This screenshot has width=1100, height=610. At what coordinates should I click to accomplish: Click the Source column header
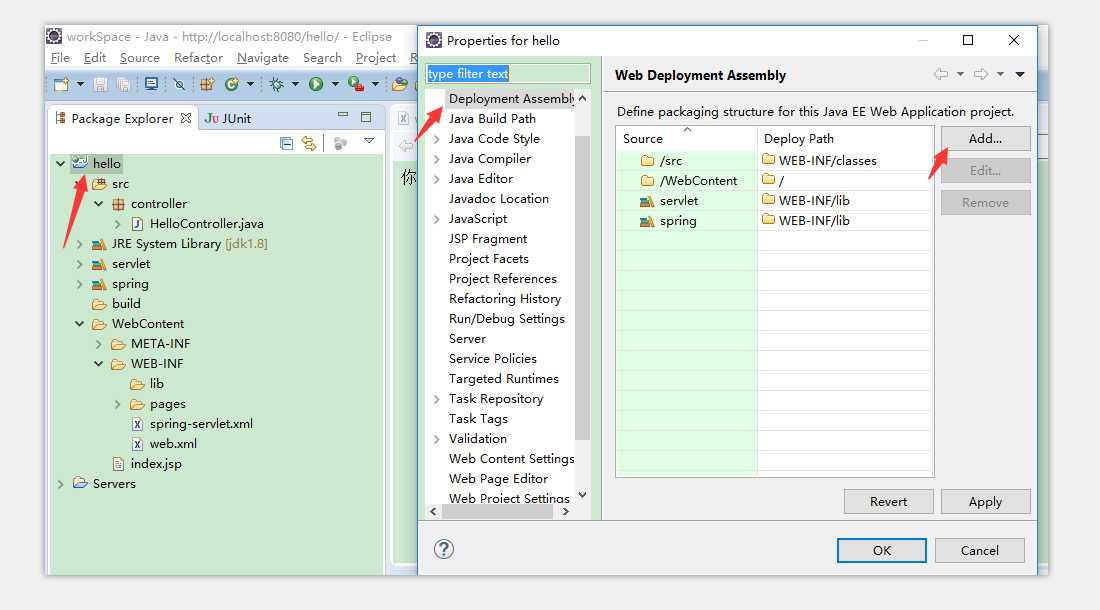point(687,138)
